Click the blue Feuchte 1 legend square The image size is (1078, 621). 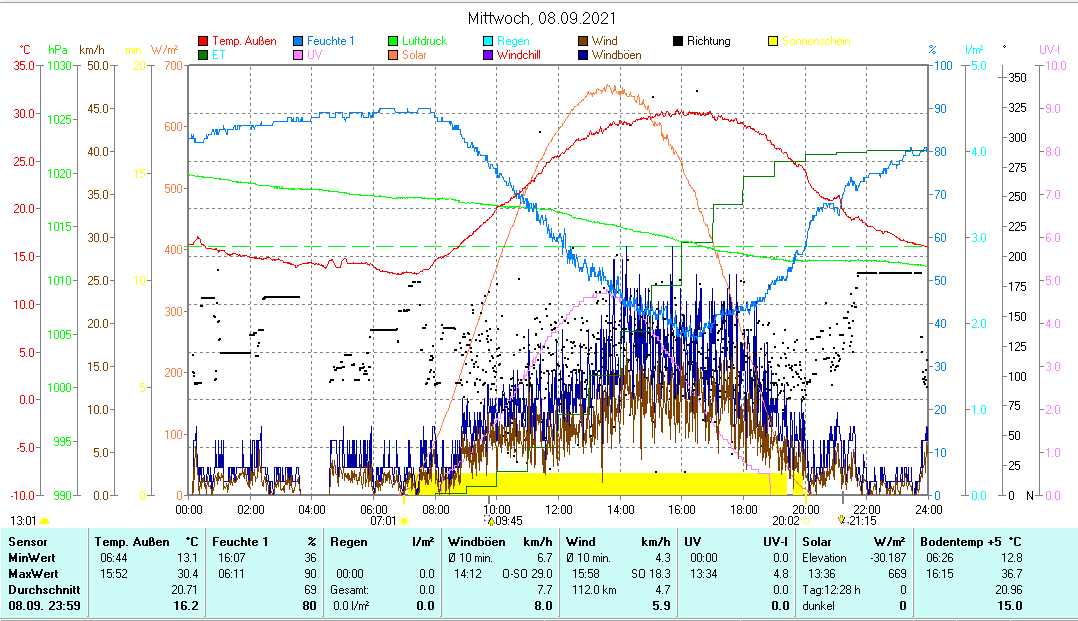point(298,41)
